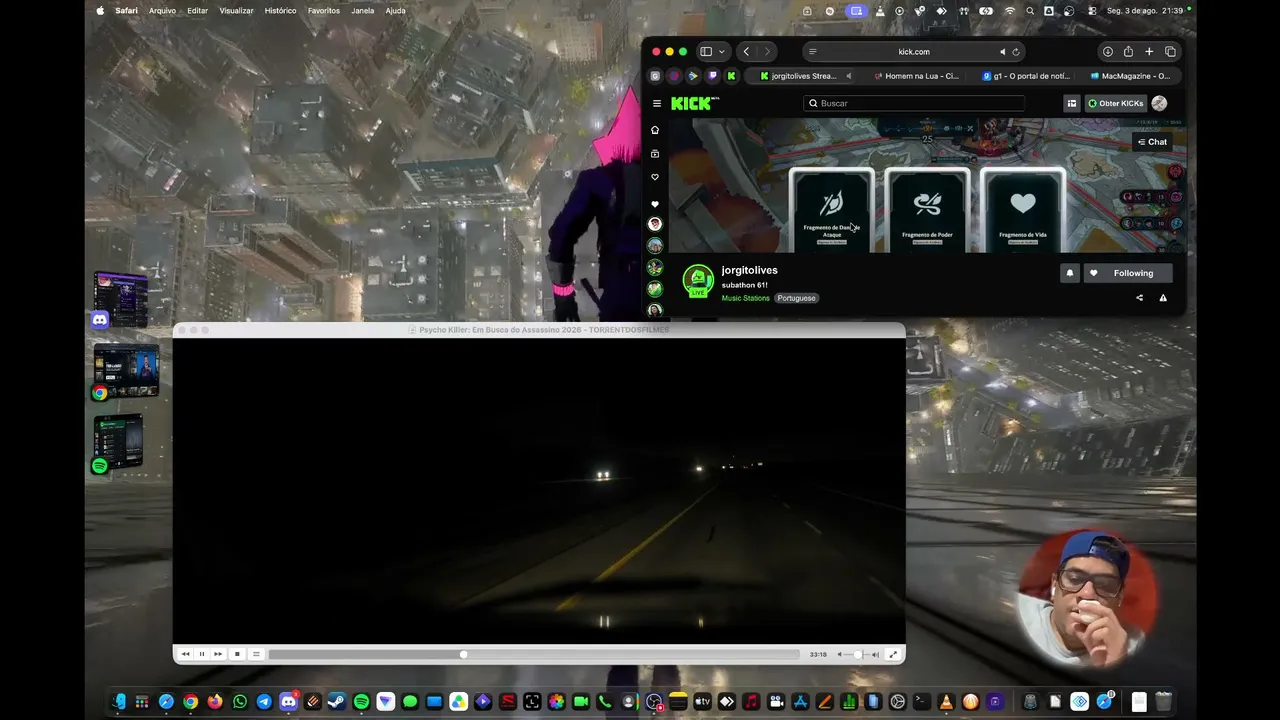Open the Arquivo menu

[x=162, y=11]
